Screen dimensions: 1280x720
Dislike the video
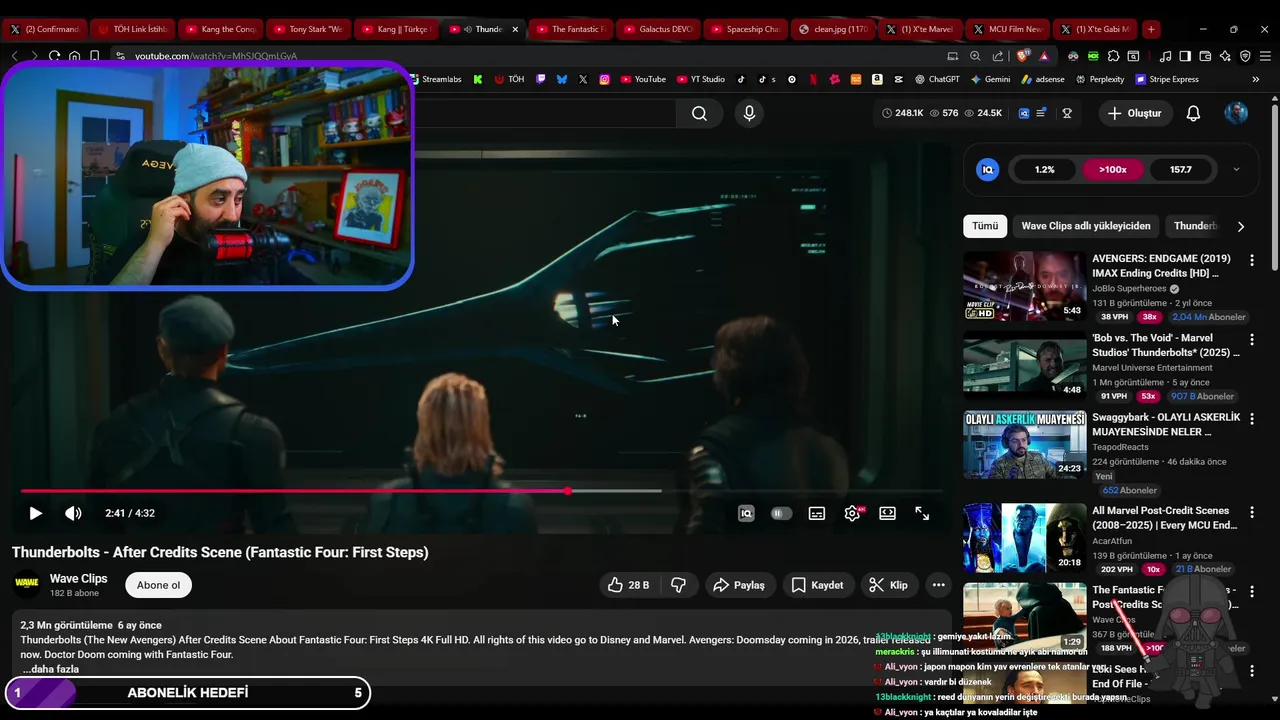(x=678, y=585)
